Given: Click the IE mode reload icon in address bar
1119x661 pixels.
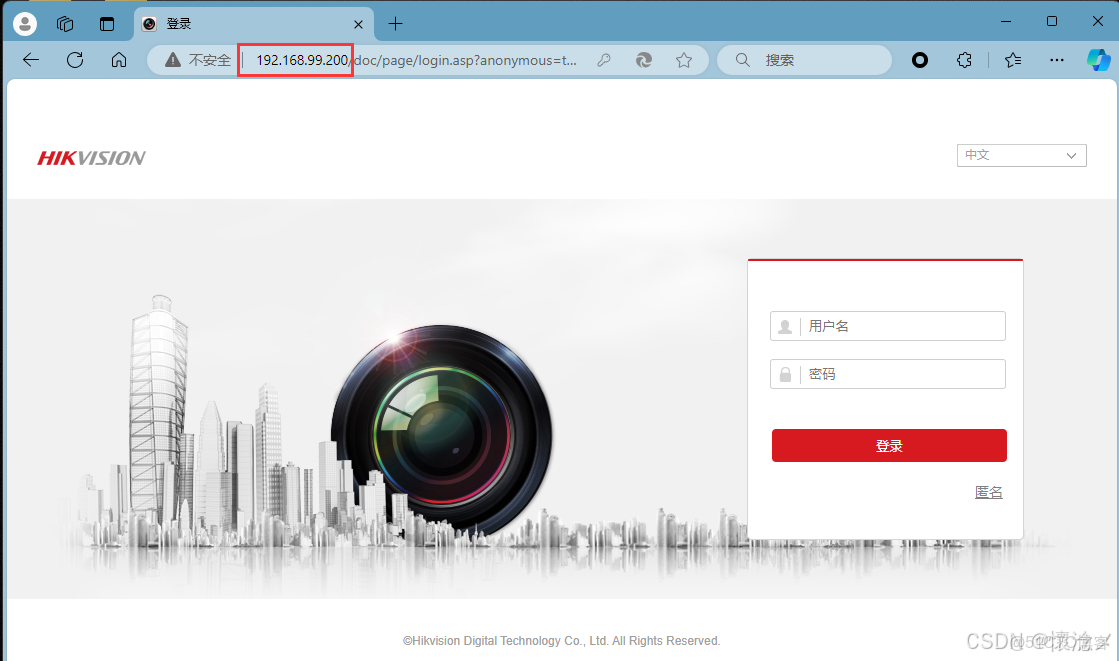Looking at the screenshot, I should [644, 60].
